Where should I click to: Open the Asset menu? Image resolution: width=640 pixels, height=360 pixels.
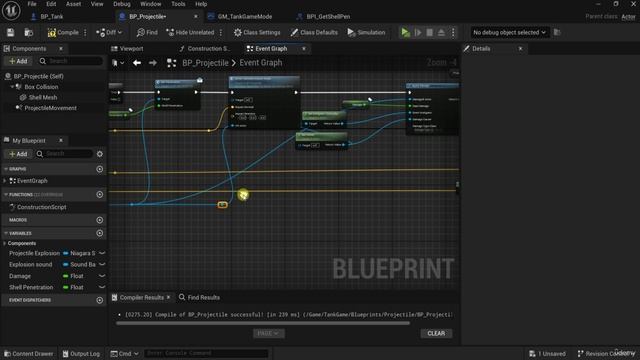pos(73,4)
